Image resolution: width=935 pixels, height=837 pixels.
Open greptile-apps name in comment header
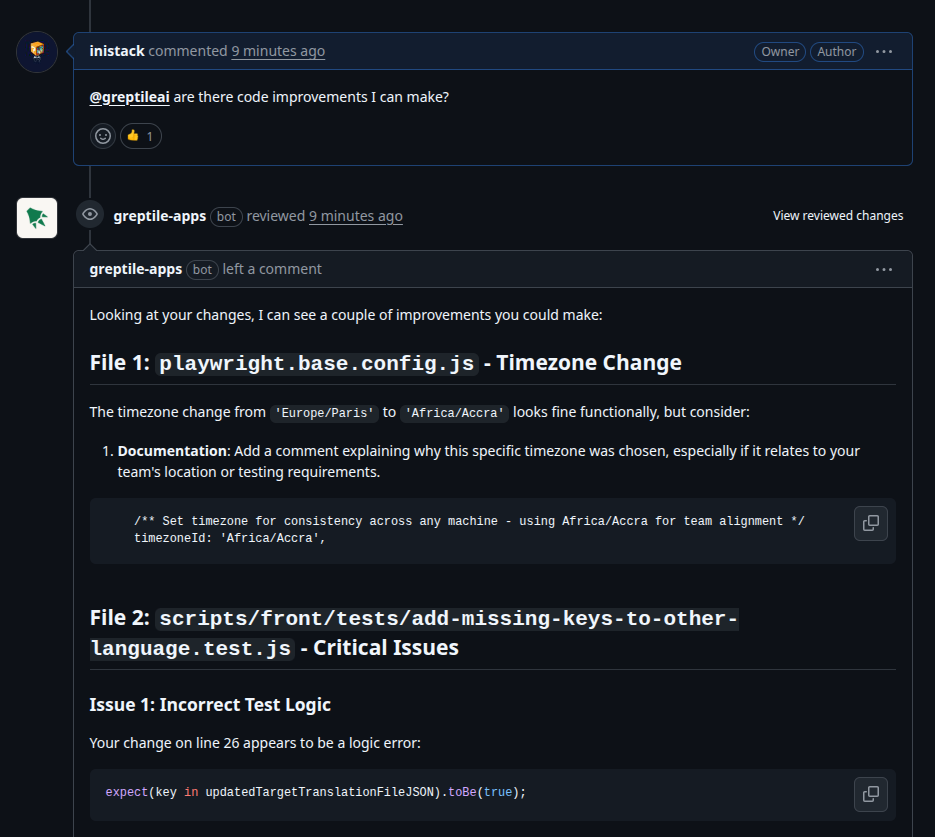136,269
